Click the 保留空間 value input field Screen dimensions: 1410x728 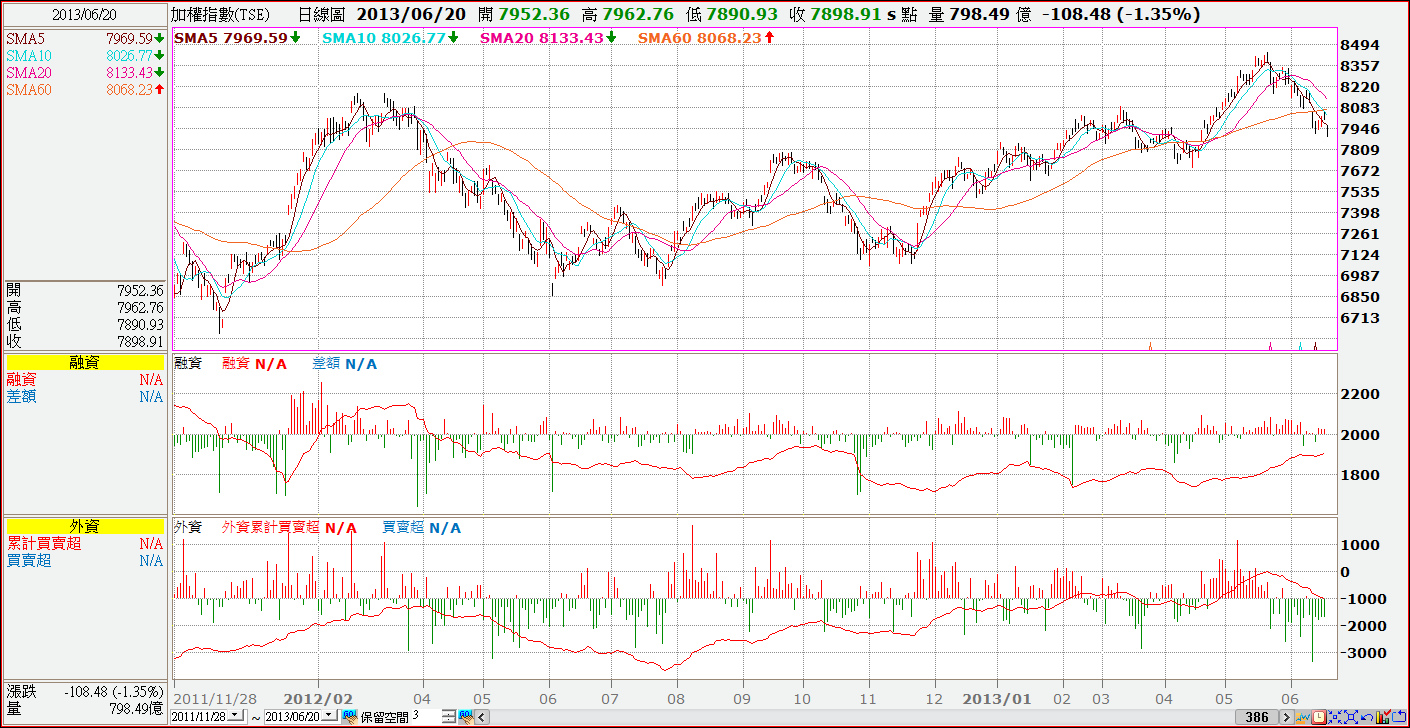pyautogui.click(x=425, y=717)
